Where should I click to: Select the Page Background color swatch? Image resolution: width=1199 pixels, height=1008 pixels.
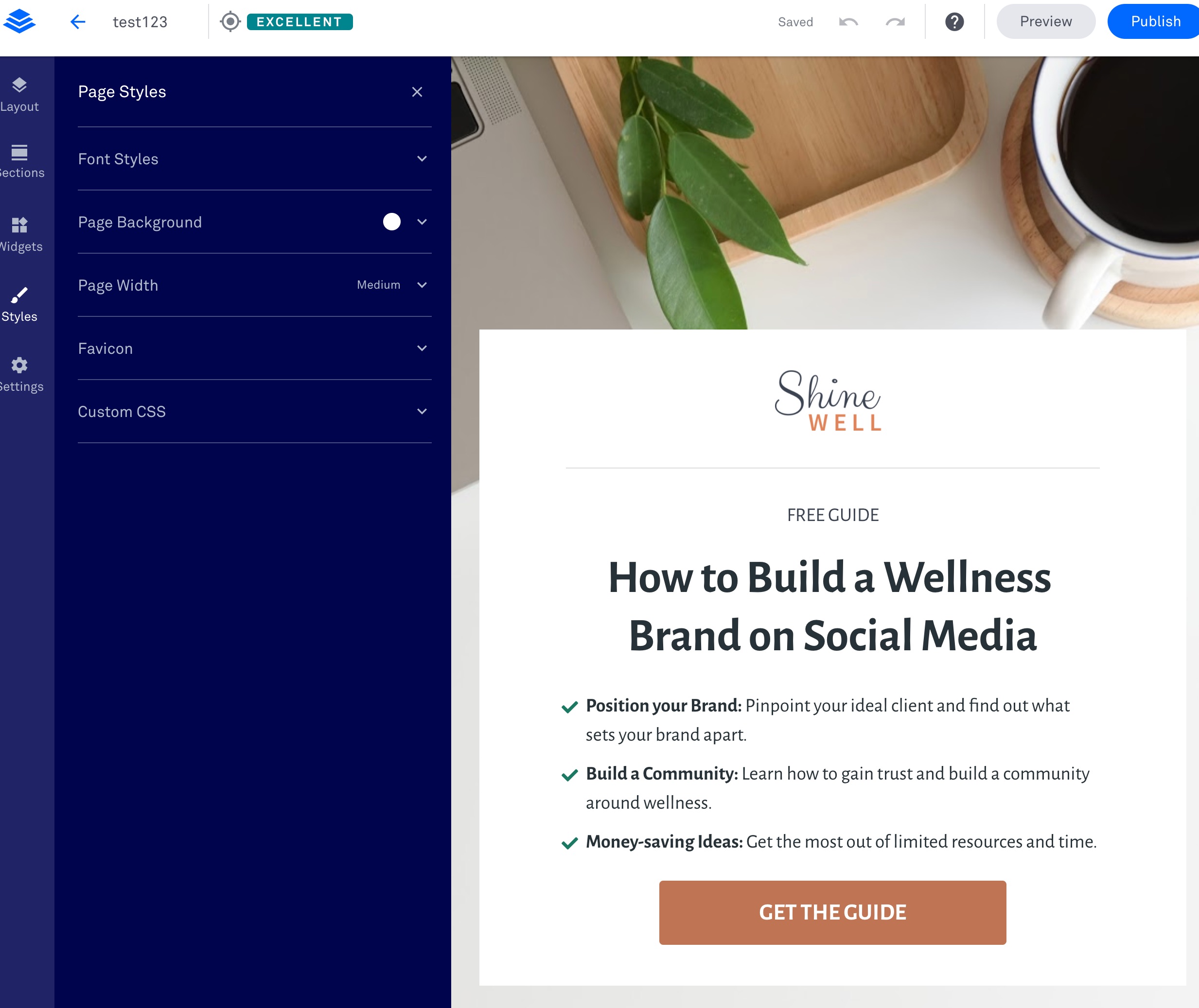[x=391, y=222]
